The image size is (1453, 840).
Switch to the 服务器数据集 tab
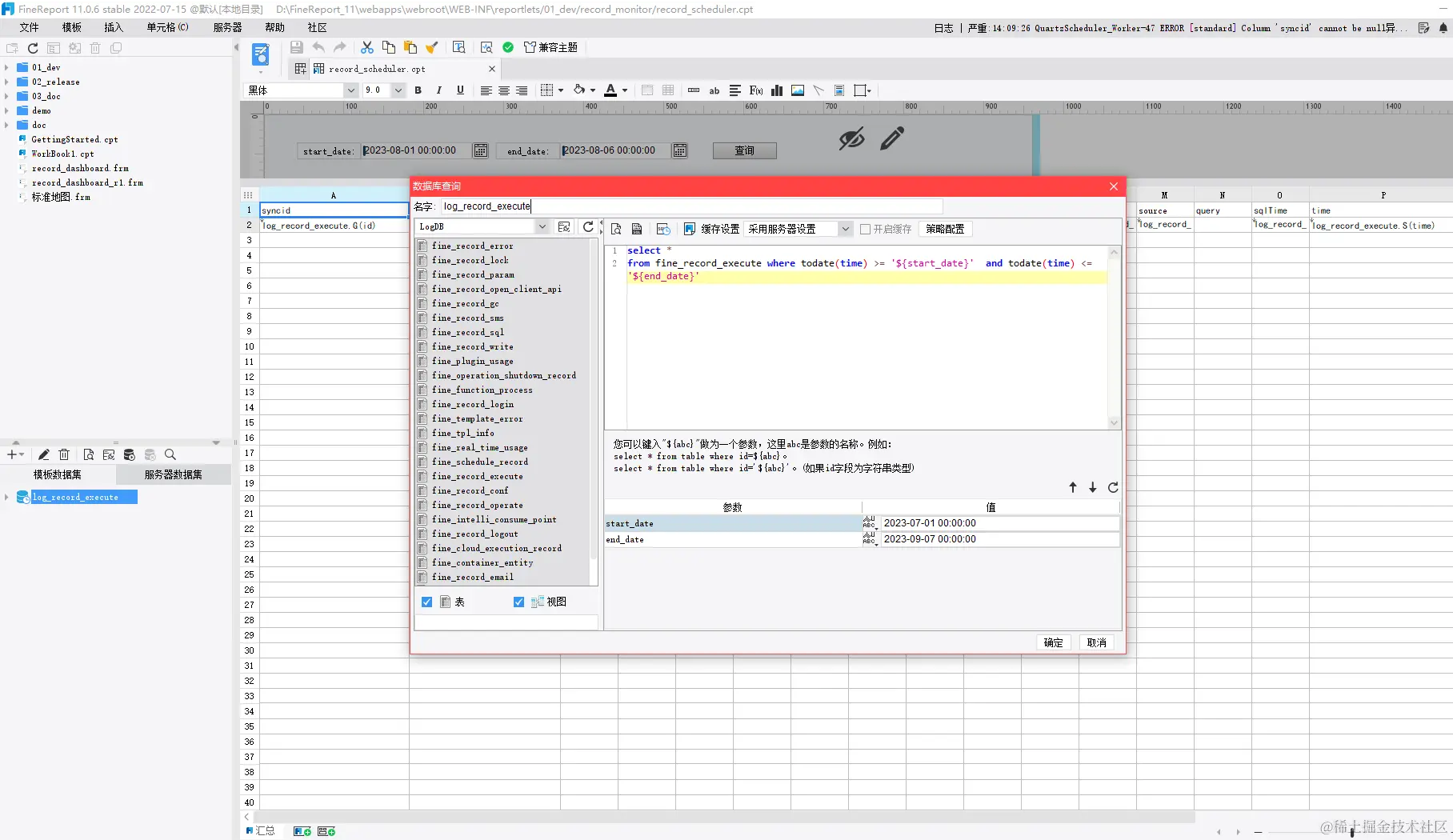[173, 474]
